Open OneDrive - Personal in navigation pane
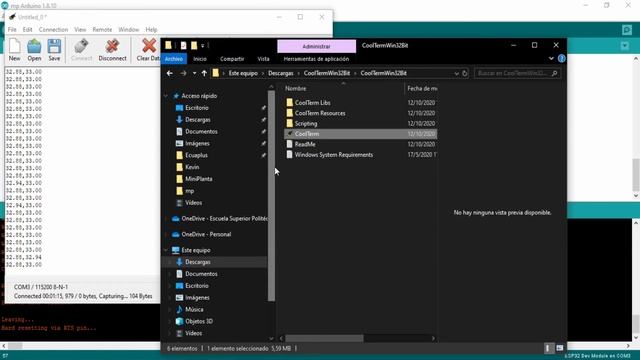640x360 pixels. [x=206, y=234]
